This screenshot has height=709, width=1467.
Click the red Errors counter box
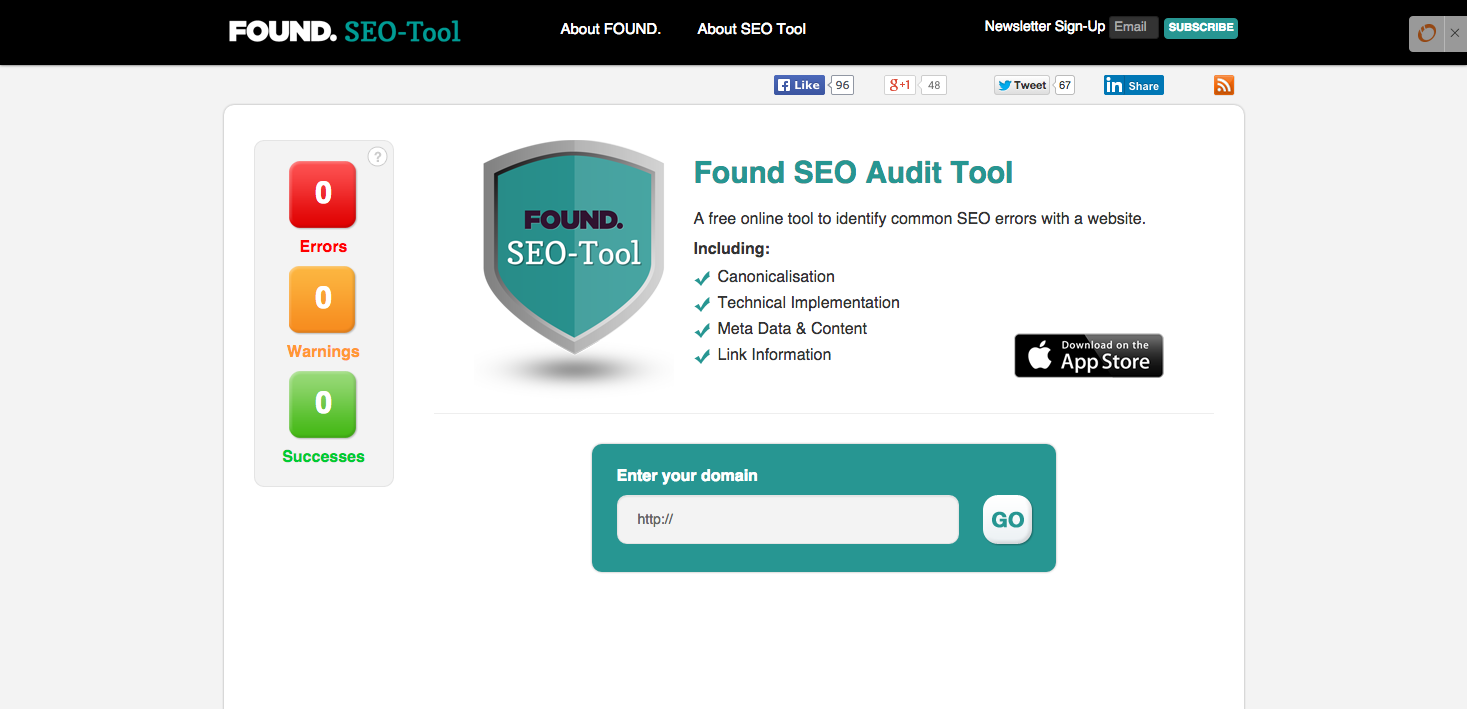click(323, 194)
